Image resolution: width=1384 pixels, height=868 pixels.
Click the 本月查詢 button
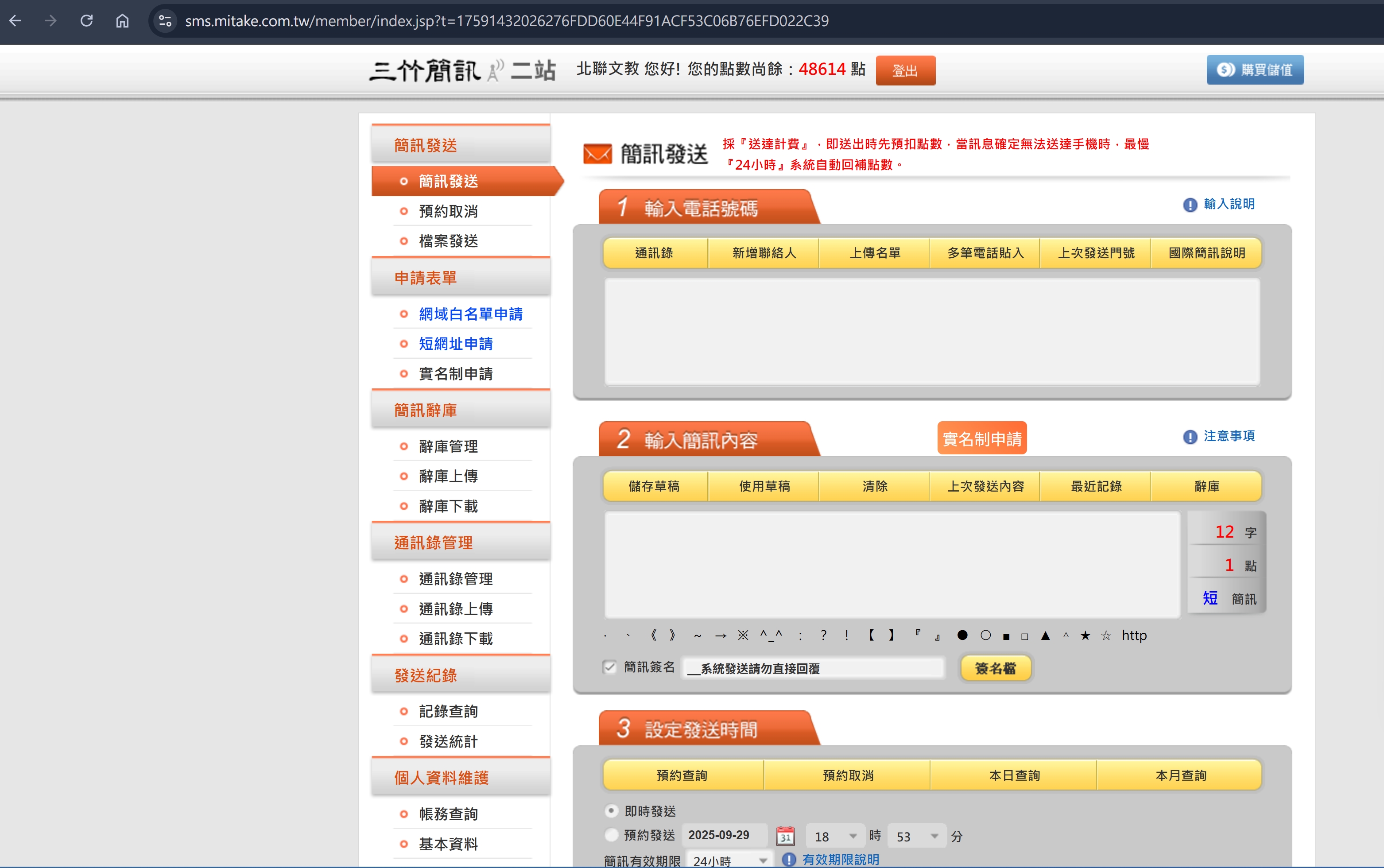coord(1180,775)
